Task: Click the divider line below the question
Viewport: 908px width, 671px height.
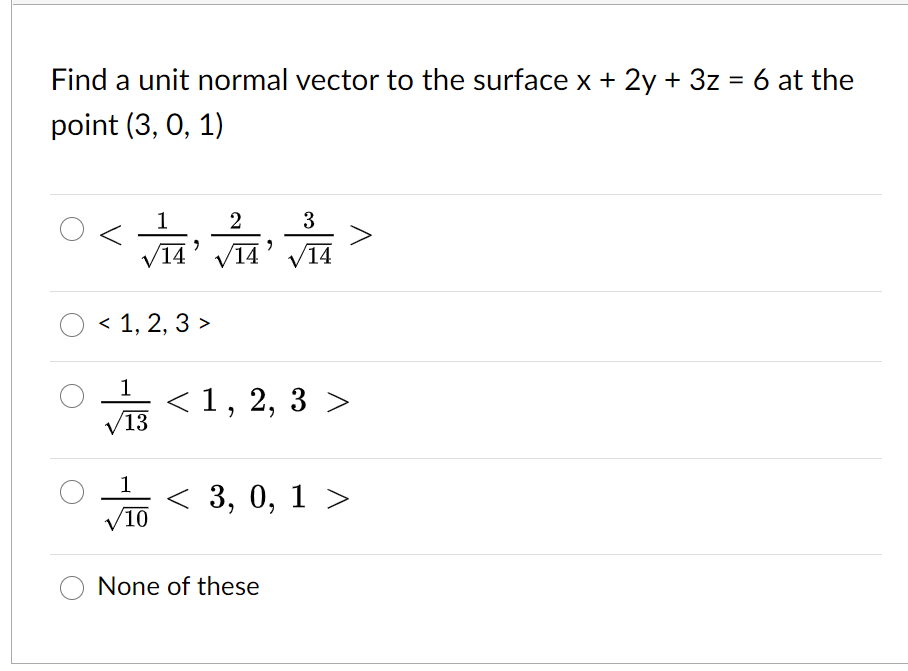Action: pyautogui.click(x=450, y=195)
